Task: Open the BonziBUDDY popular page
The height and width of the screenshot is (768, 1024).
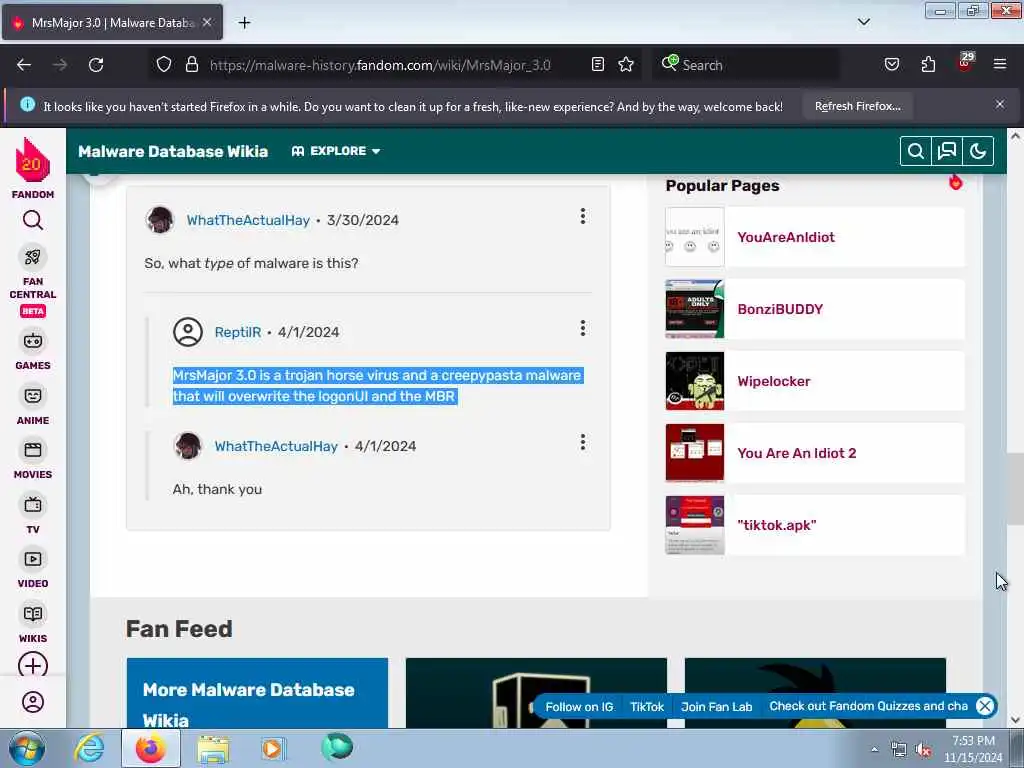Action: [780, 310]
